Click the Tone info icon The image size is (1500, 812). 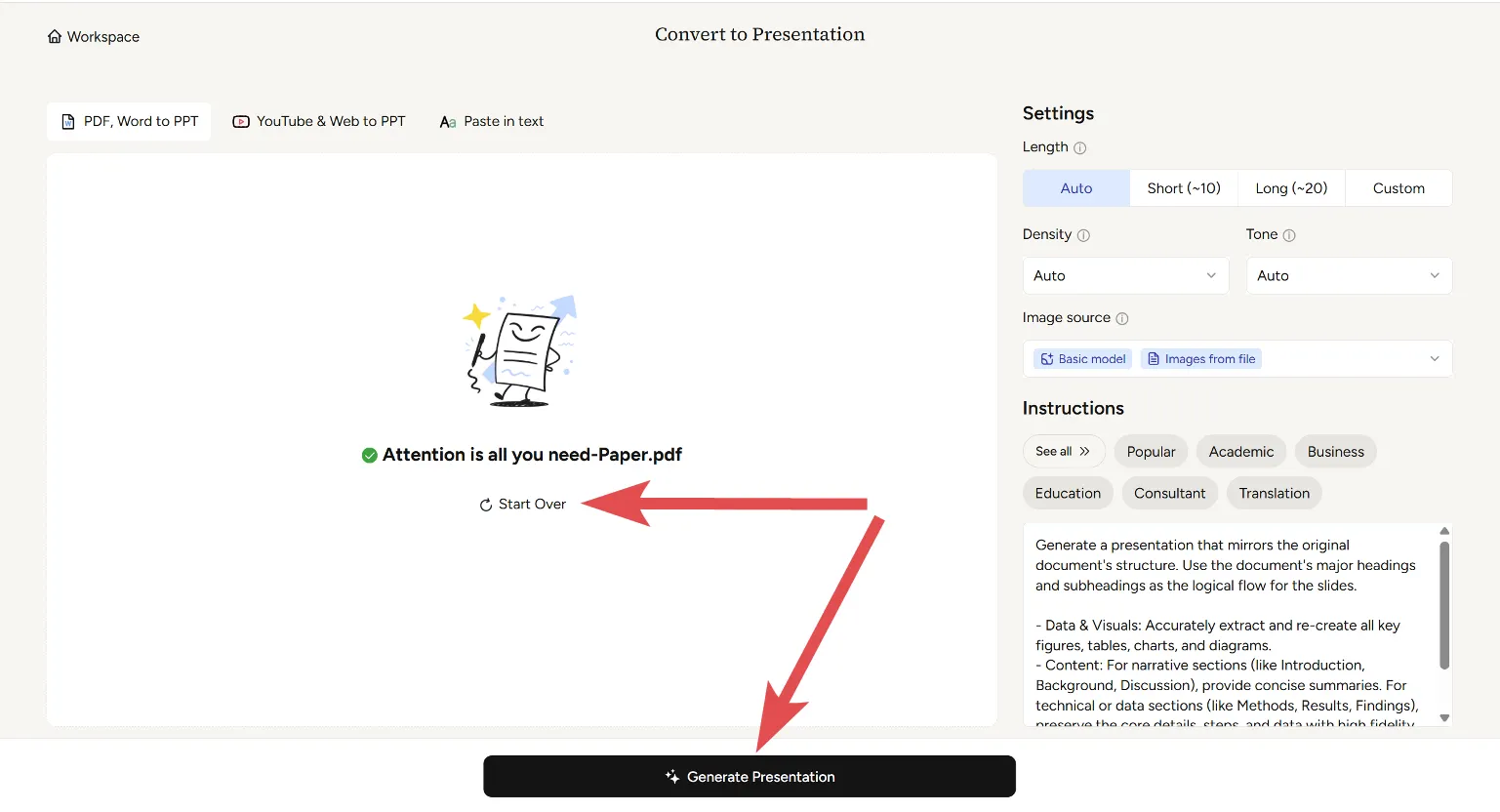(1289, 235)
